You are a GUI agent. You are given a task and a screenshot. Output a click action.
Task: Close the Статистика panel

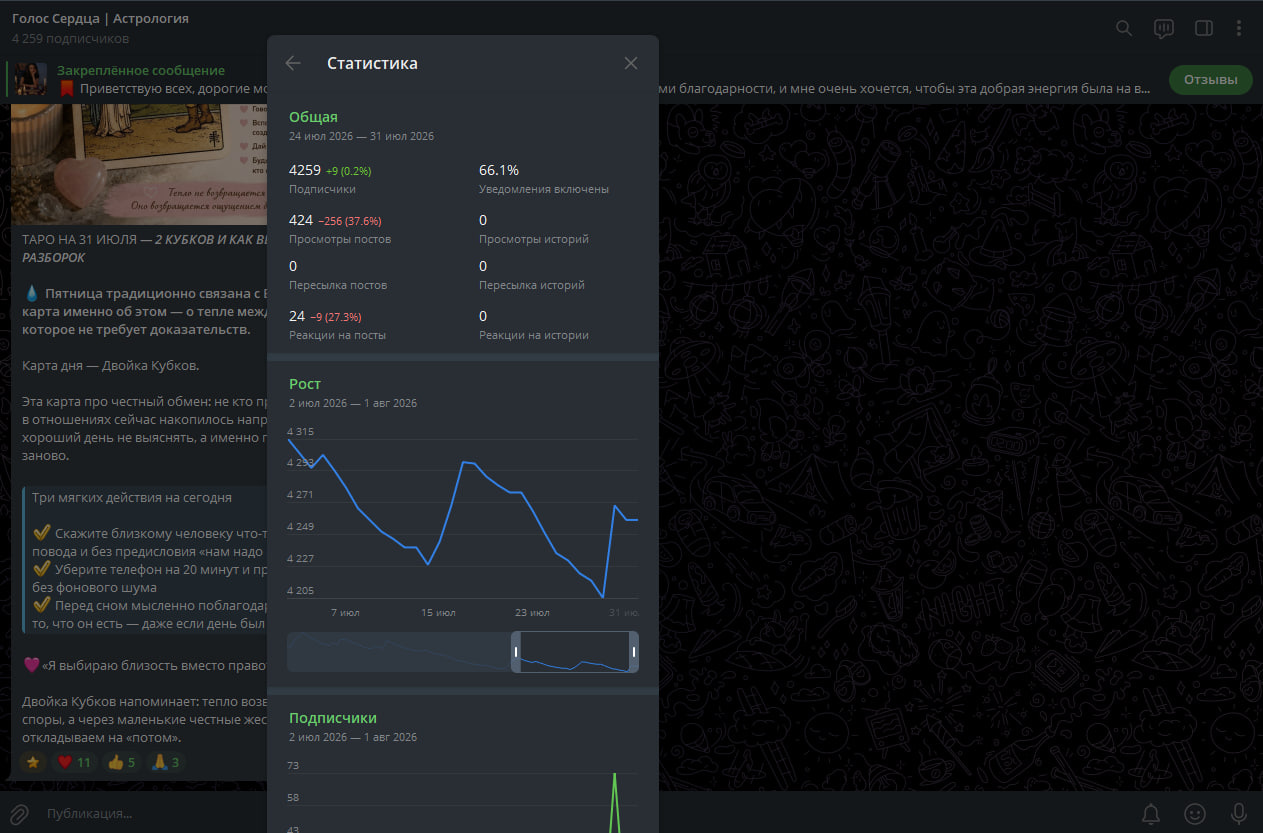[x=631, y=63]
